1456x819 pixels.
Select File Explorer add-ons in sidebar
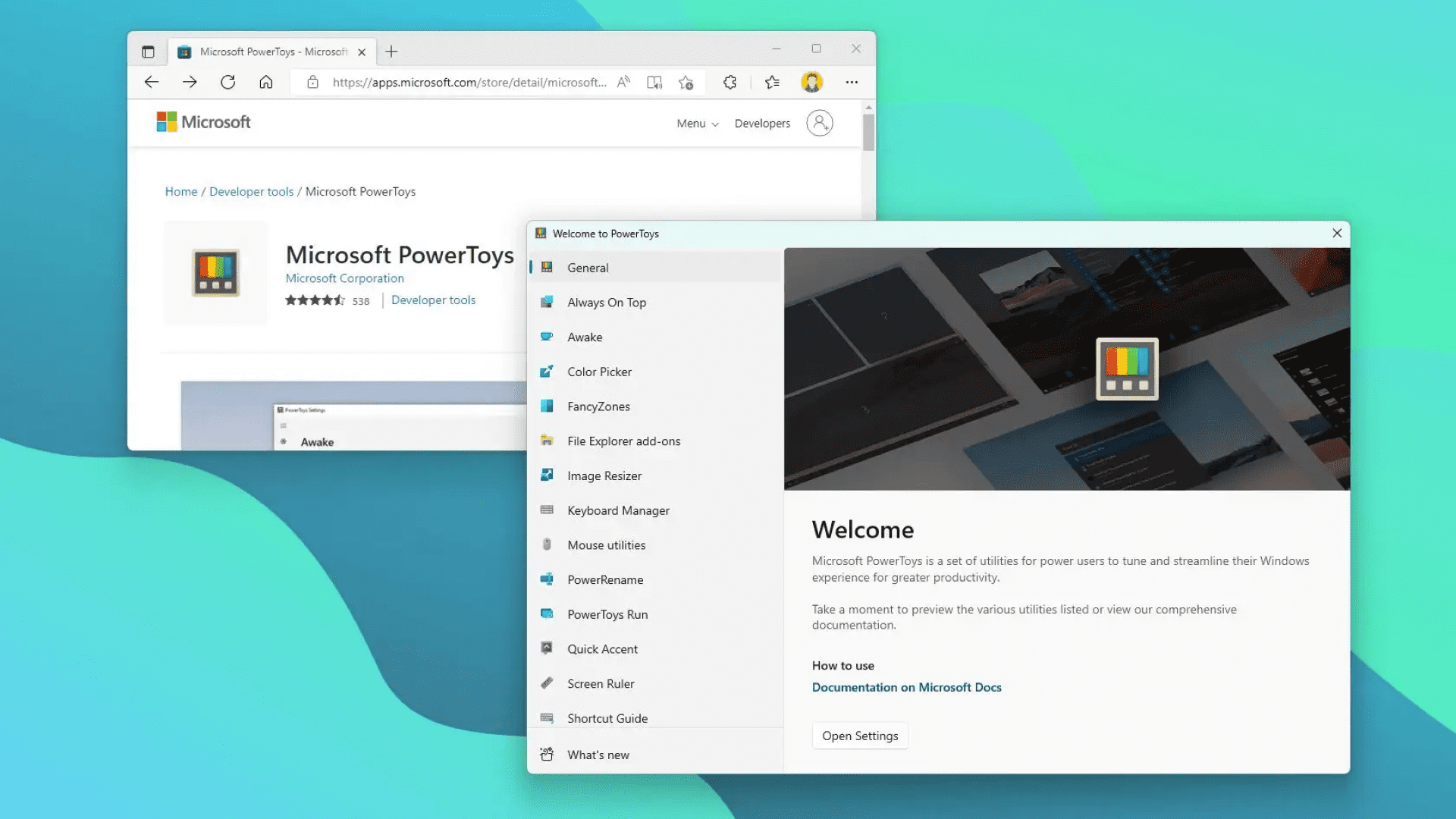click(655, 441)
